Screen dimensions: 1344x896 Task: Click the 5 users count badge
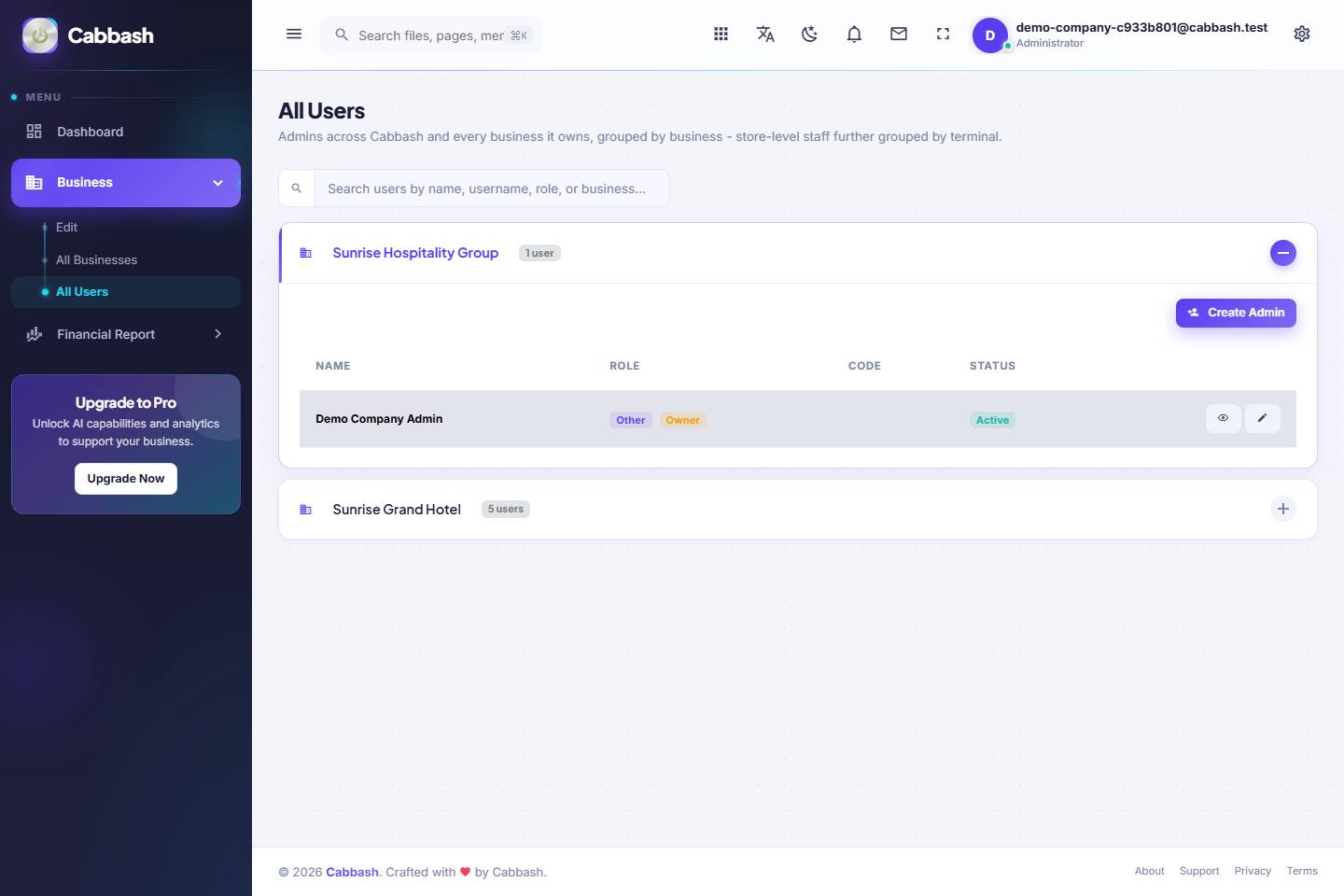tap(506, 509)
